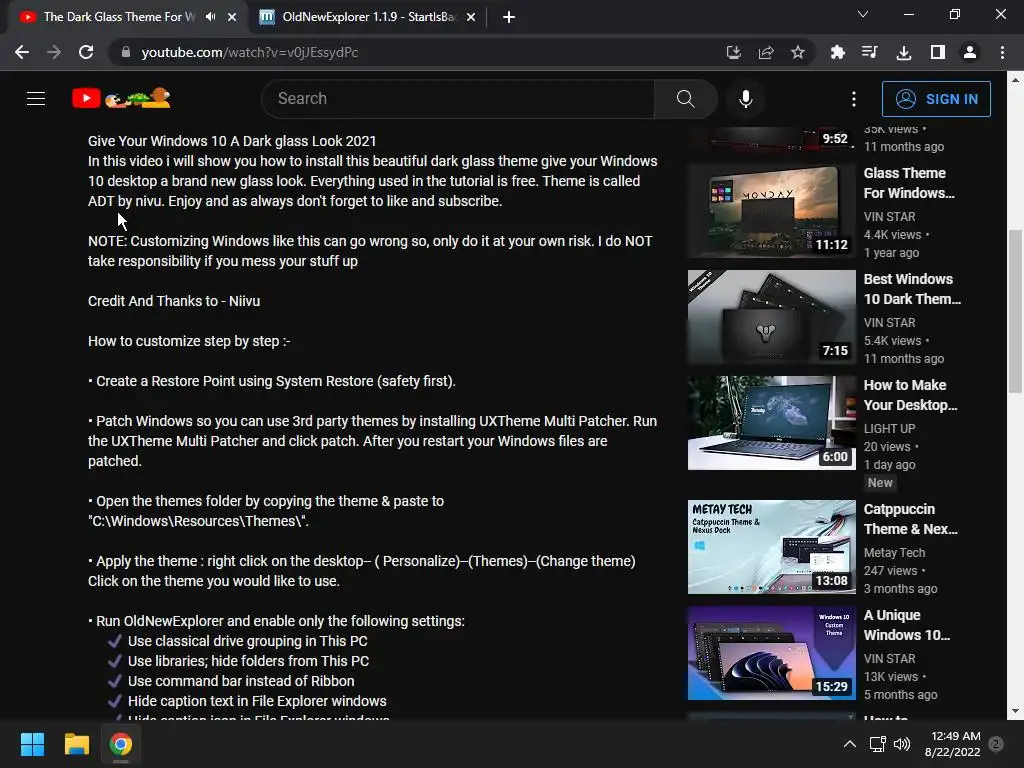
Task: Open Metay Tech channel name
Action: [894, 552]
